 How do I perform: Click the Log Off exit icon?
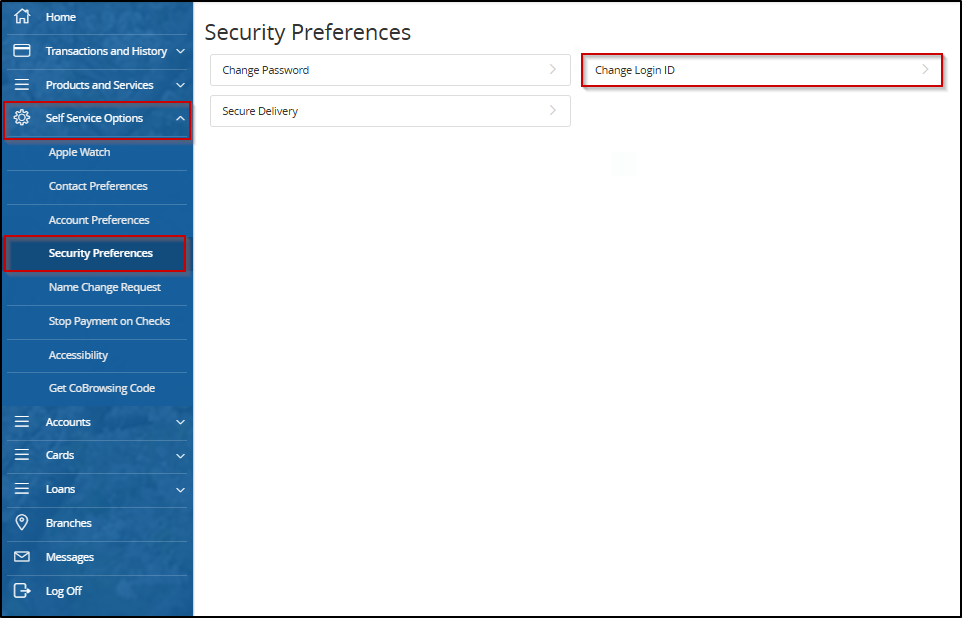tap(22, 590)
